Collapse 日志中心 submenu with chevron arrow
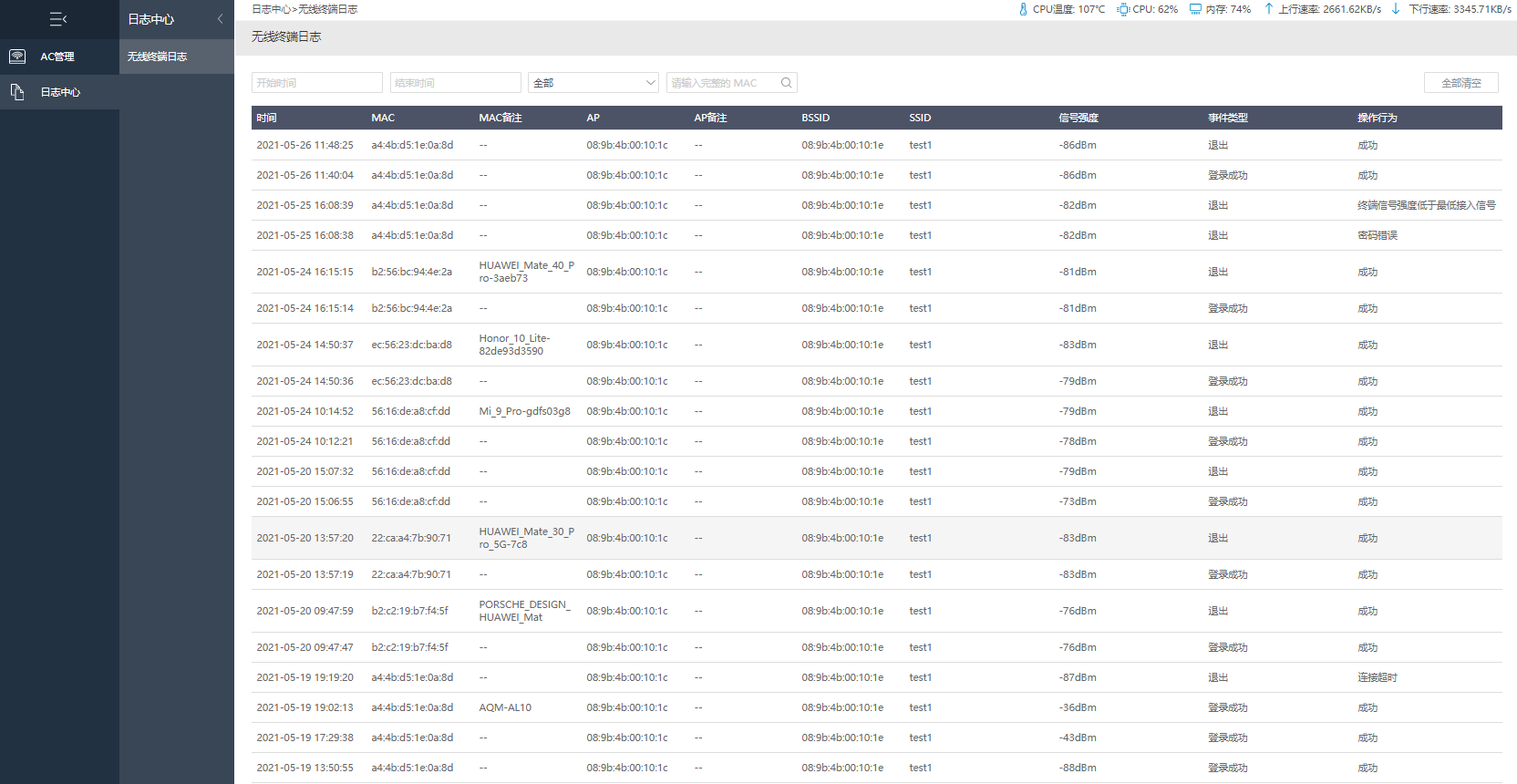Viewport: 1517px width, 784px height. tap(220, 19)
